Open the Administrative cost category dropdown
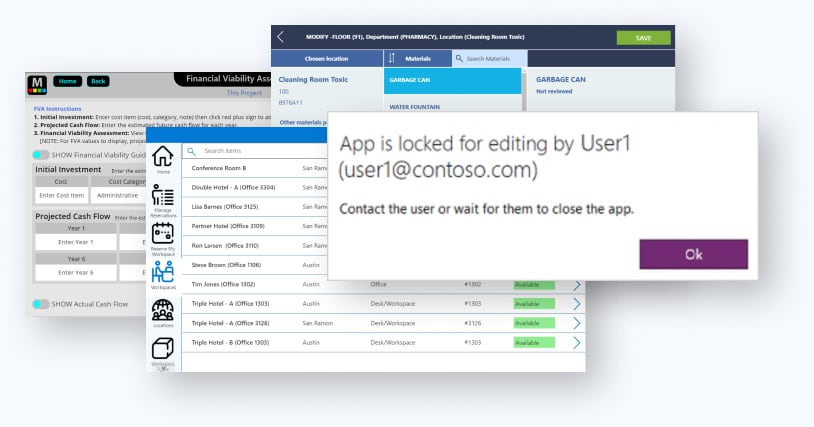 pos(118,195)
